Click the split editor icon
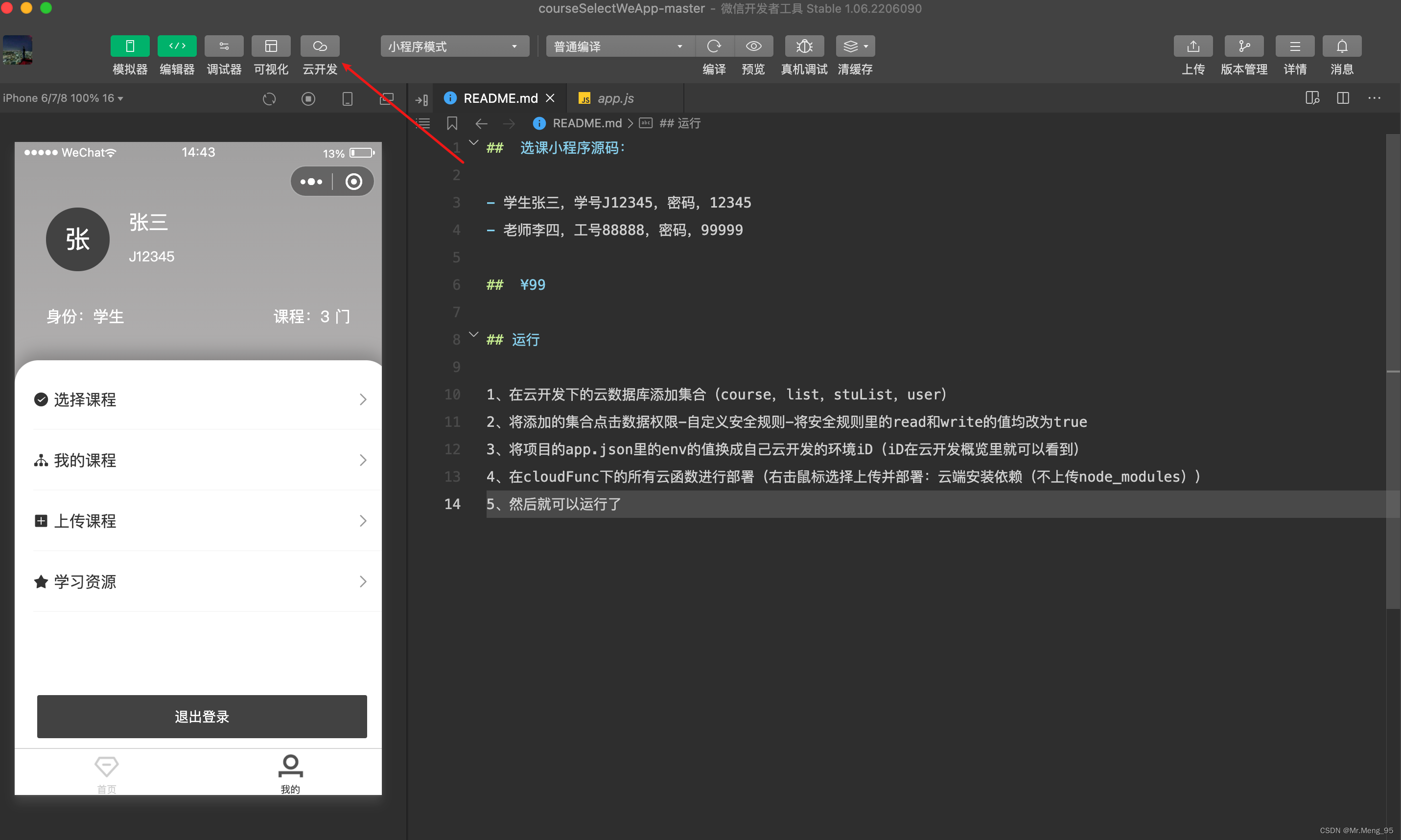This screenshot has width=1401, height=840. pos(1343,98)
